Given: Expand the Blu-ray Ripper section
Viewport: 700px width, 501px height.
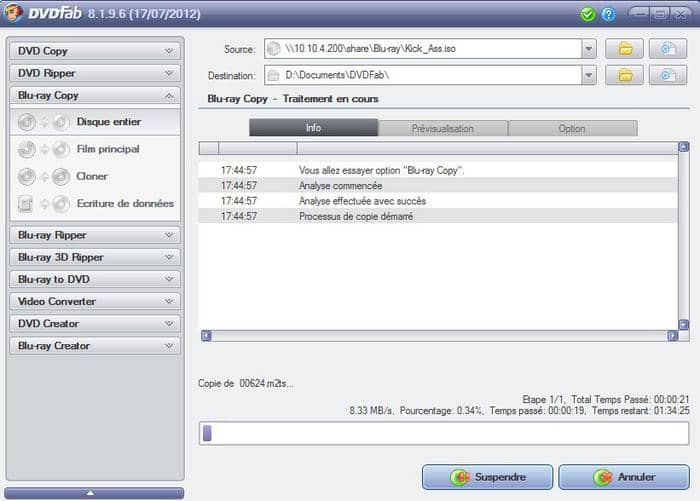Looking at the screenshot, I should pyautogui.click(x=95, y=235).
